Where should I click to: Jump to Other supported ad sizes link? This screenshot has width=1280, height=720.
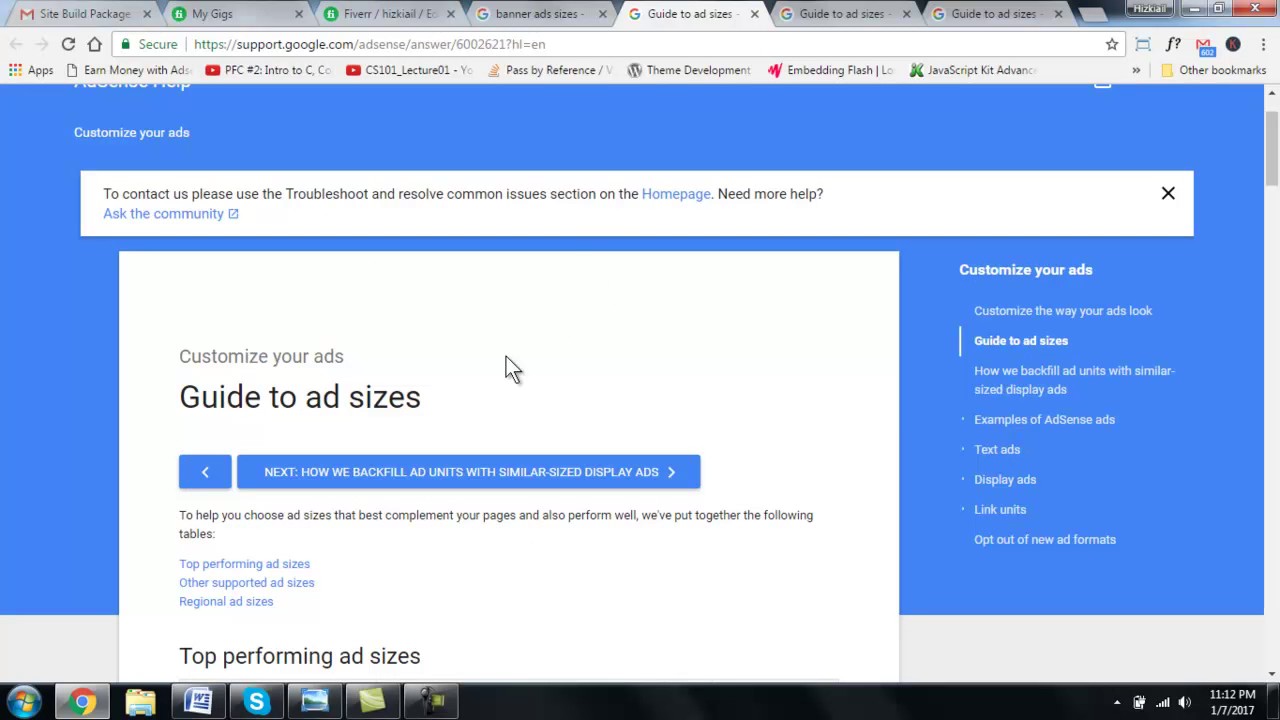coord(246,583)
